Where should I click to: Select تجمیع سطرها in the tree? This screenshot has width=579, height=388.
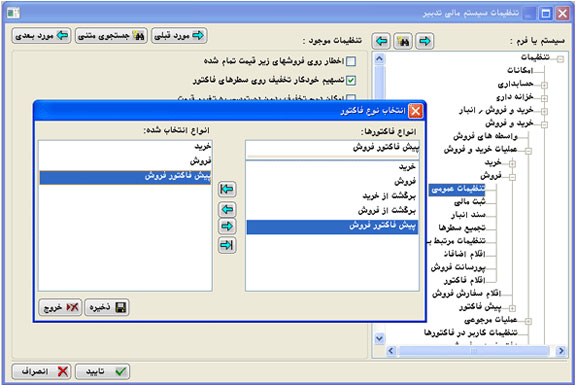tap(462, 228)
